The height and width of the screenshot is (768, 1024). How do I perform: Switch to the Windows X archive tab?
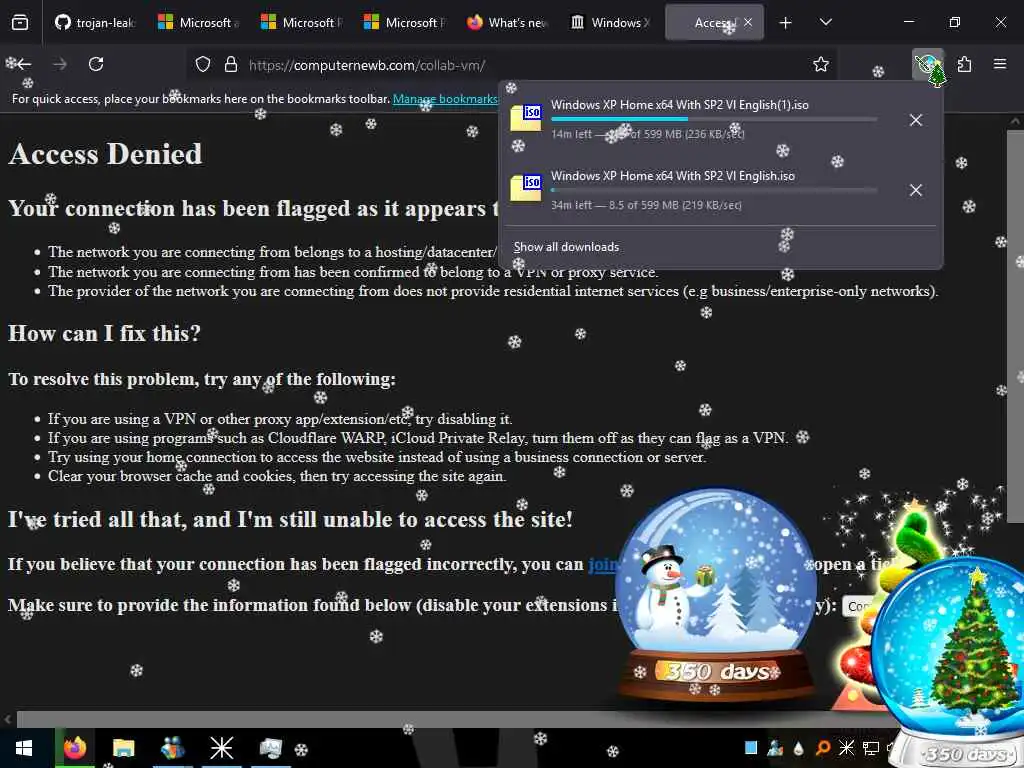coord(611,22)
